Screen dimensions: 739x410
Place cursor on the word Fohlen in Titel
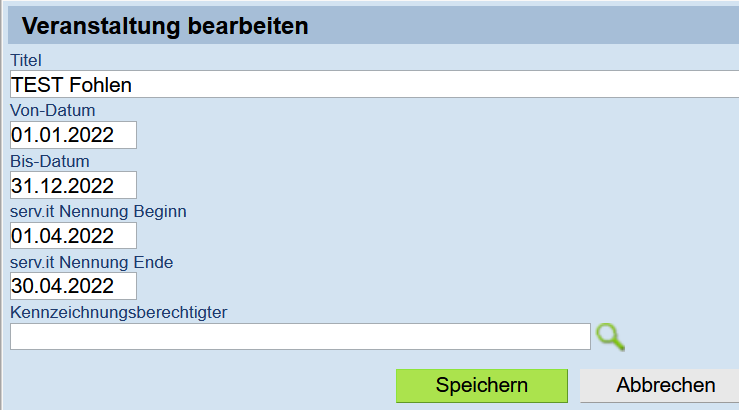coord(101,85)
